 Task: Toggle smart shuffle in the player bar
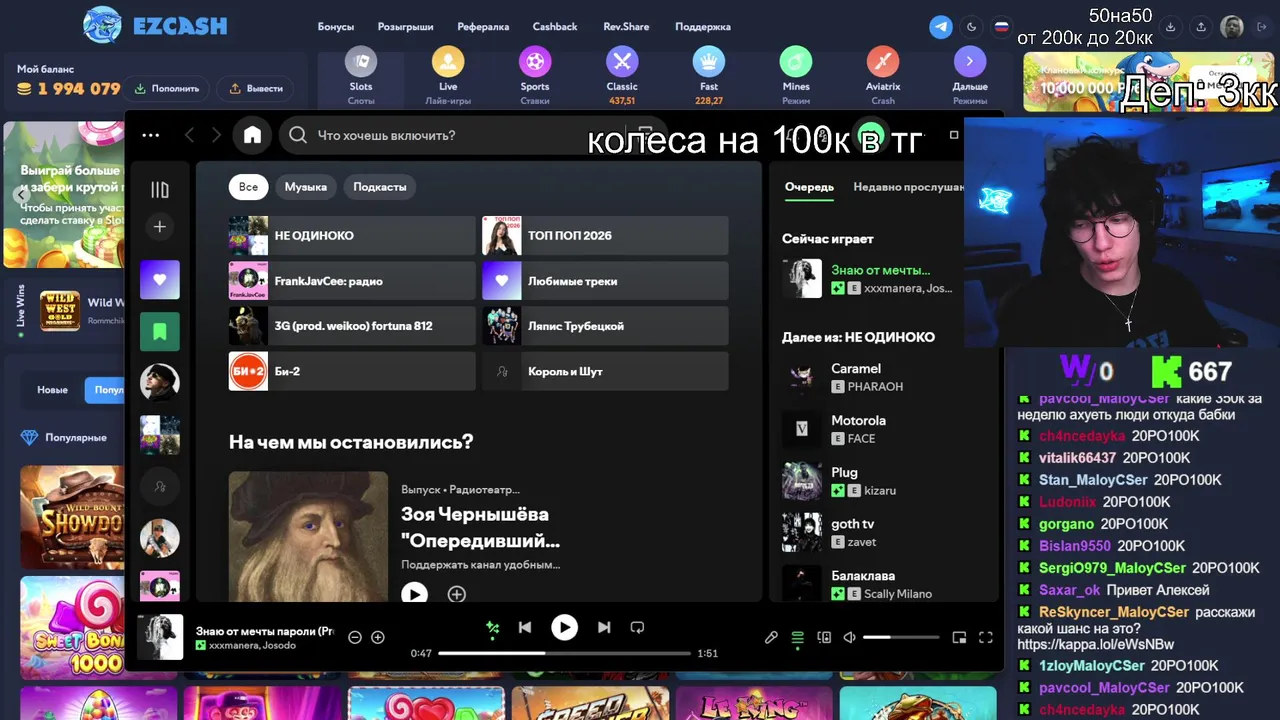[492, 628]
